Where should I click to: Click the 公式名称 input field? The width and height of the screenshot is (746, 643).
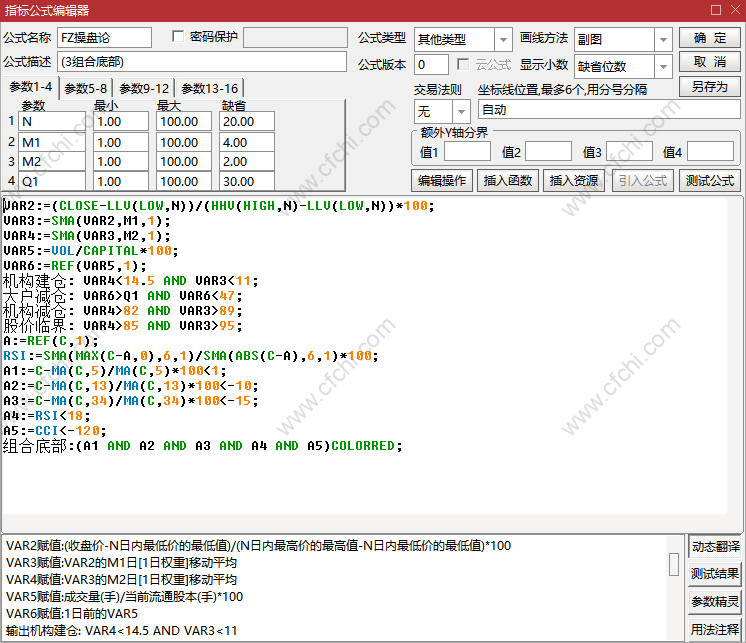(x=104, y=38)
